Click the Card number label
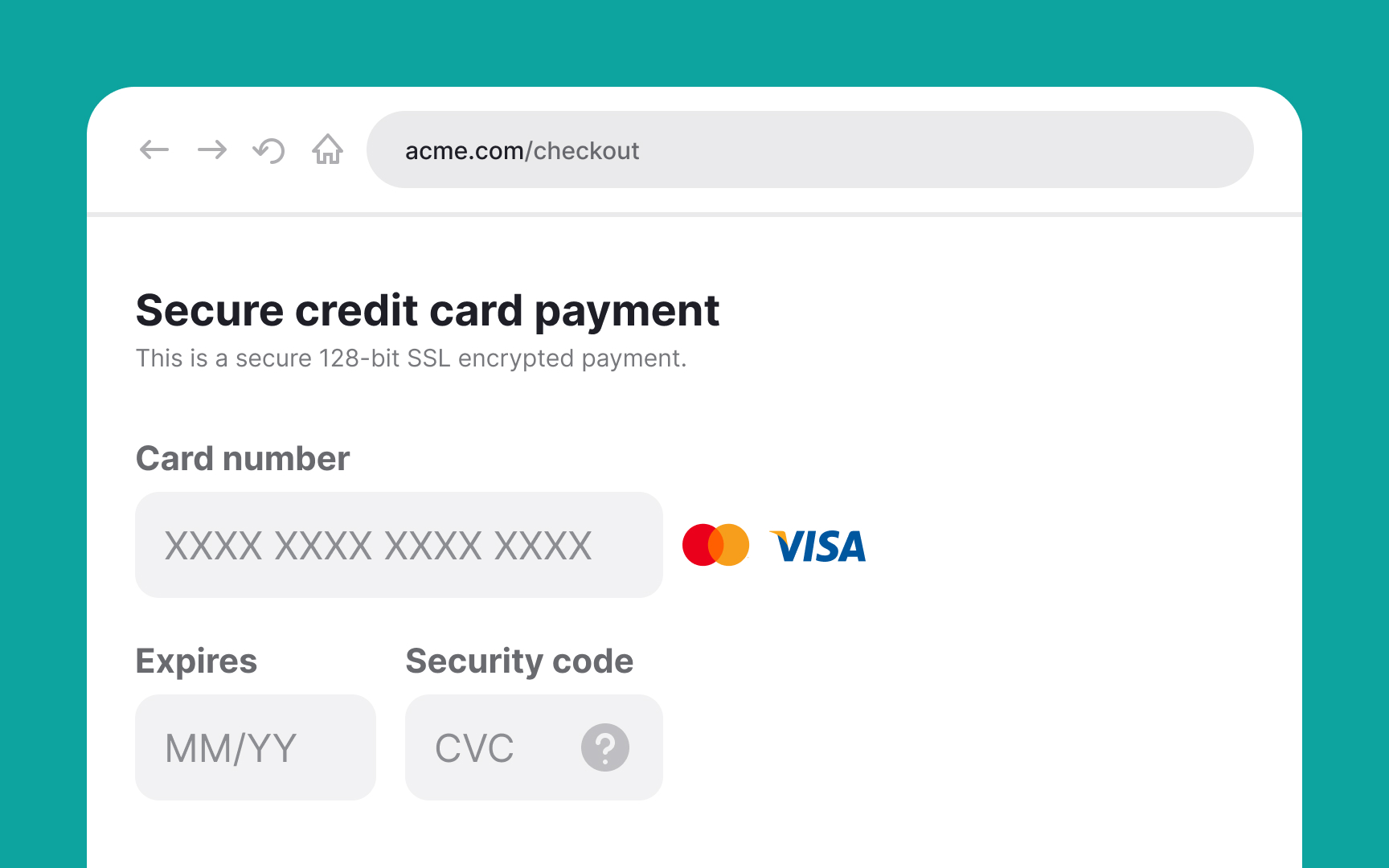1389x868 pixels. (x=243, y=458)
